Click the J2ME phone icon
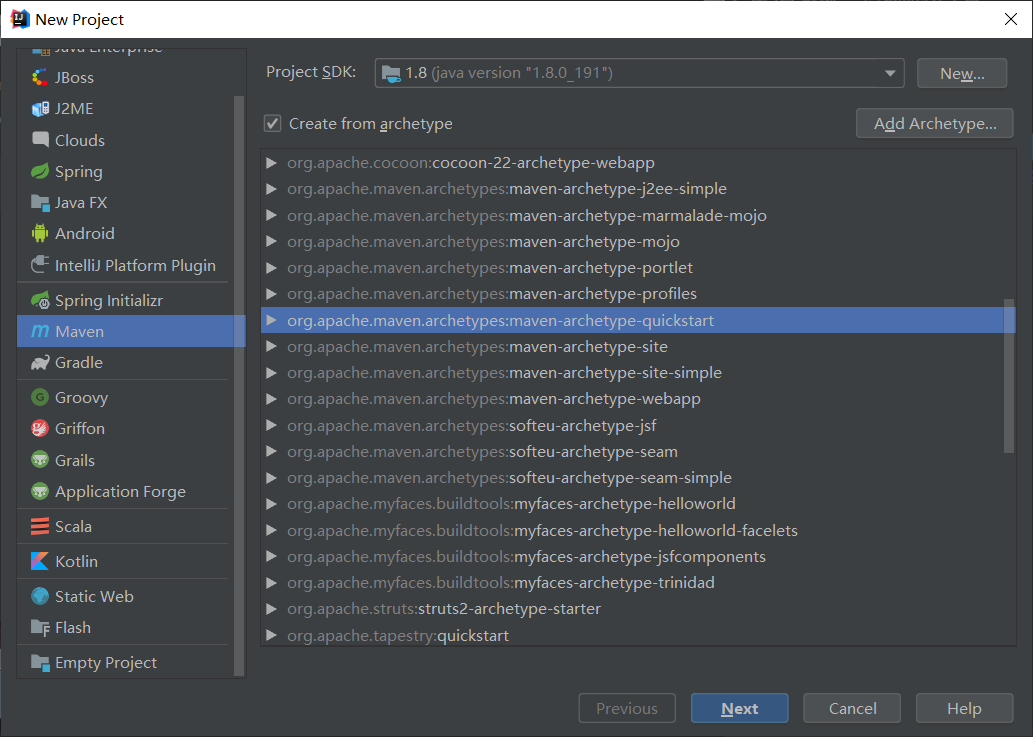 coord(40,109)
